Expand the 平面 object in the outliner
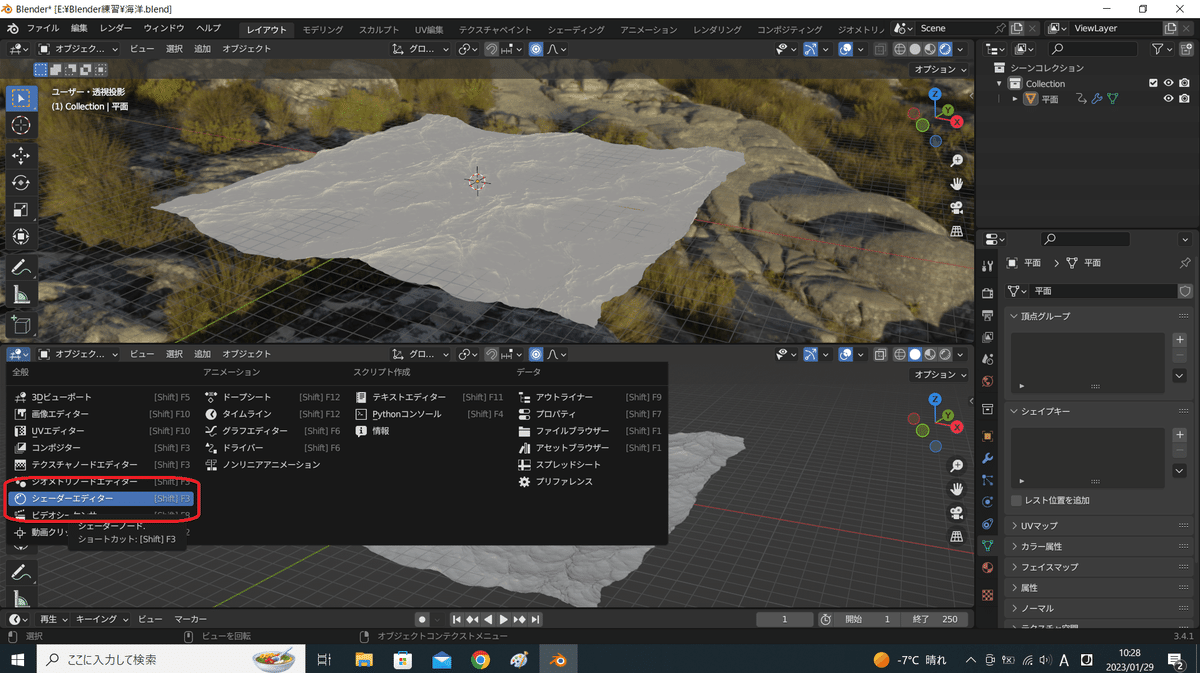This screenshot has height=673, width=1200. coord(1015,99)
